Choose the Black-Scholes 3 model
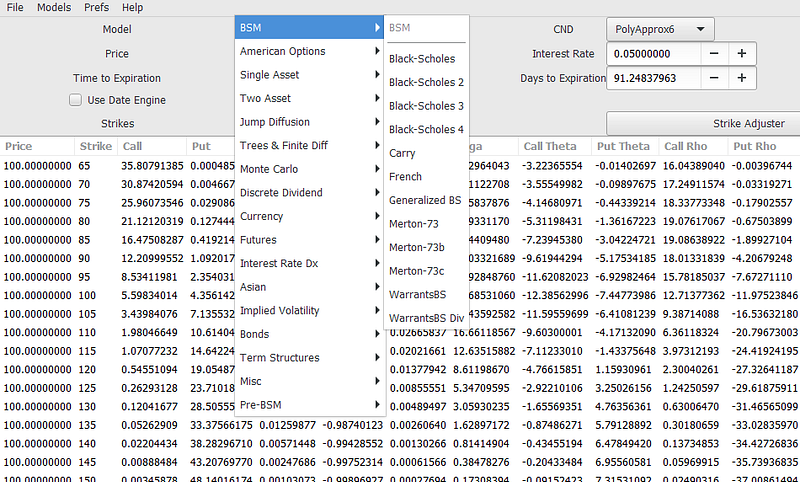 click(426, 106)
